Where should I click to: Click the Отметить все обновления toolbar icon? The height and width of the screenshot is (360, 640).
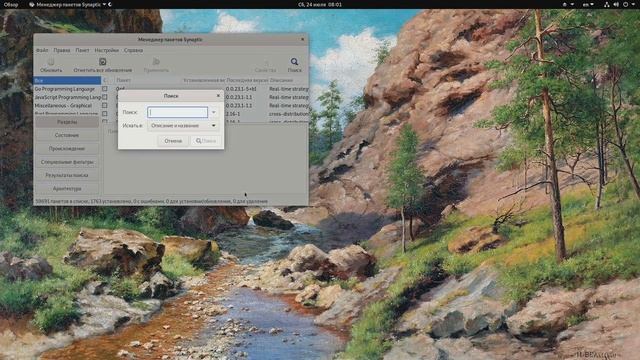point(102,62)
